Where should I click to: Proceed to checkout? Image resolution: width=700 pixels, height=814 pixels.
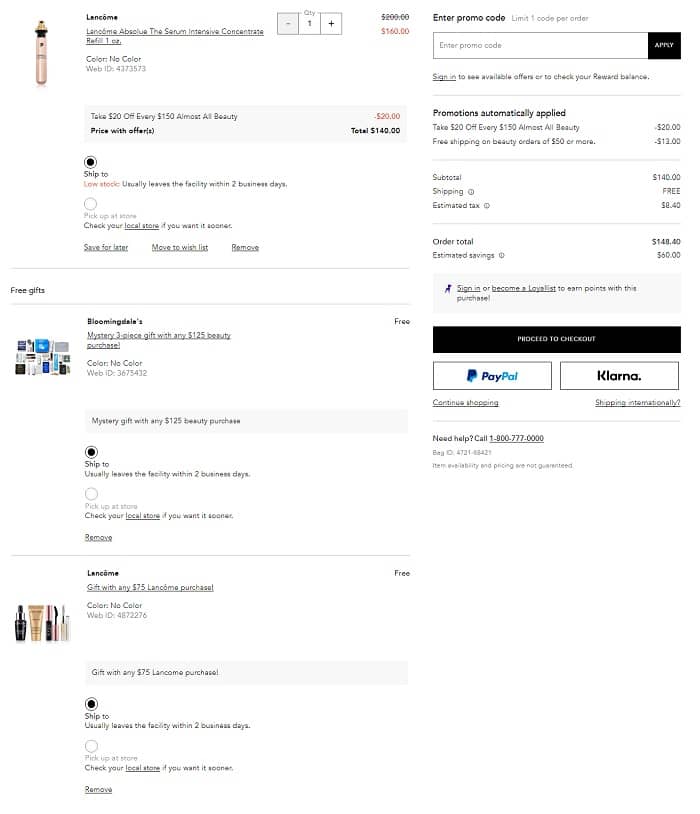click(x=556, y=339)
